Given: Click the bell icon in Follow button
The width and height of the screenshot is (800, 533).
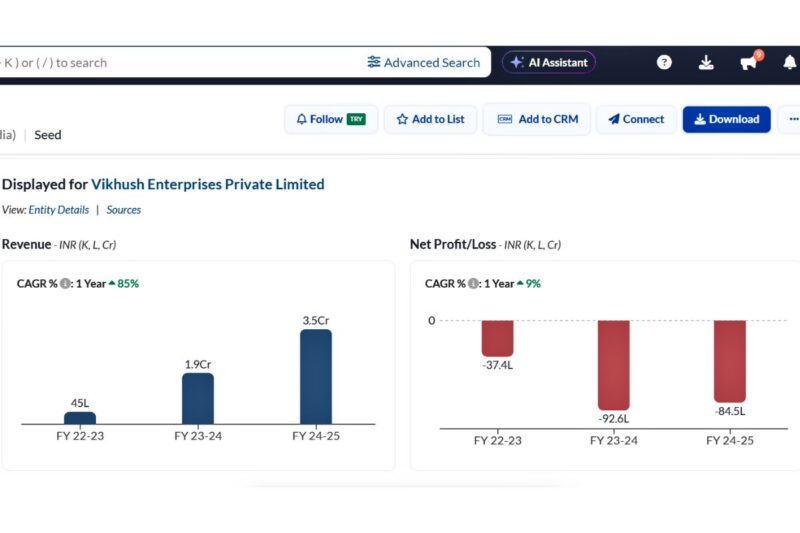Looking at the screenshot, I should click(302, 119).
